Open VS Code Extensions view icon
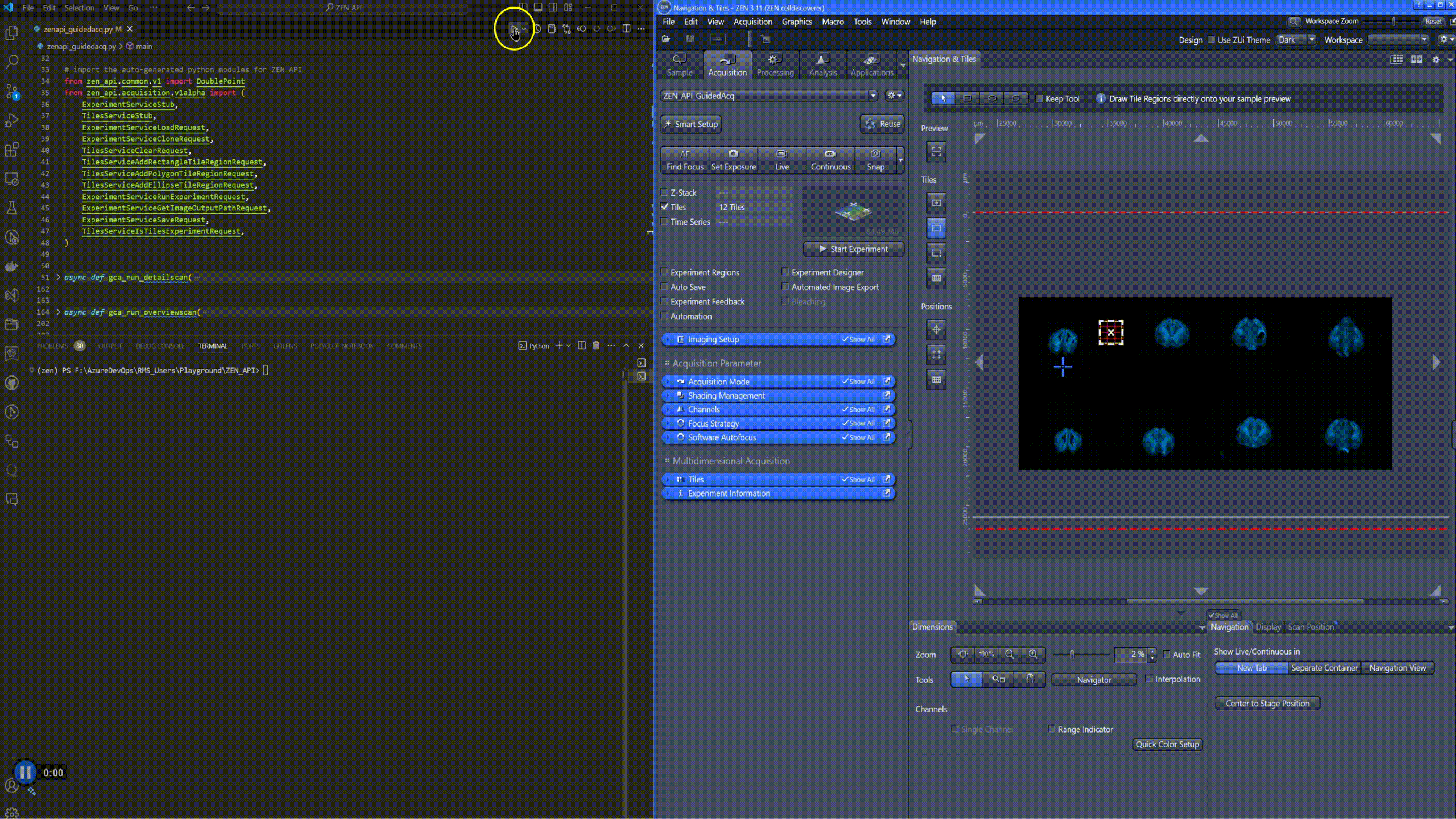 [12, 150]
